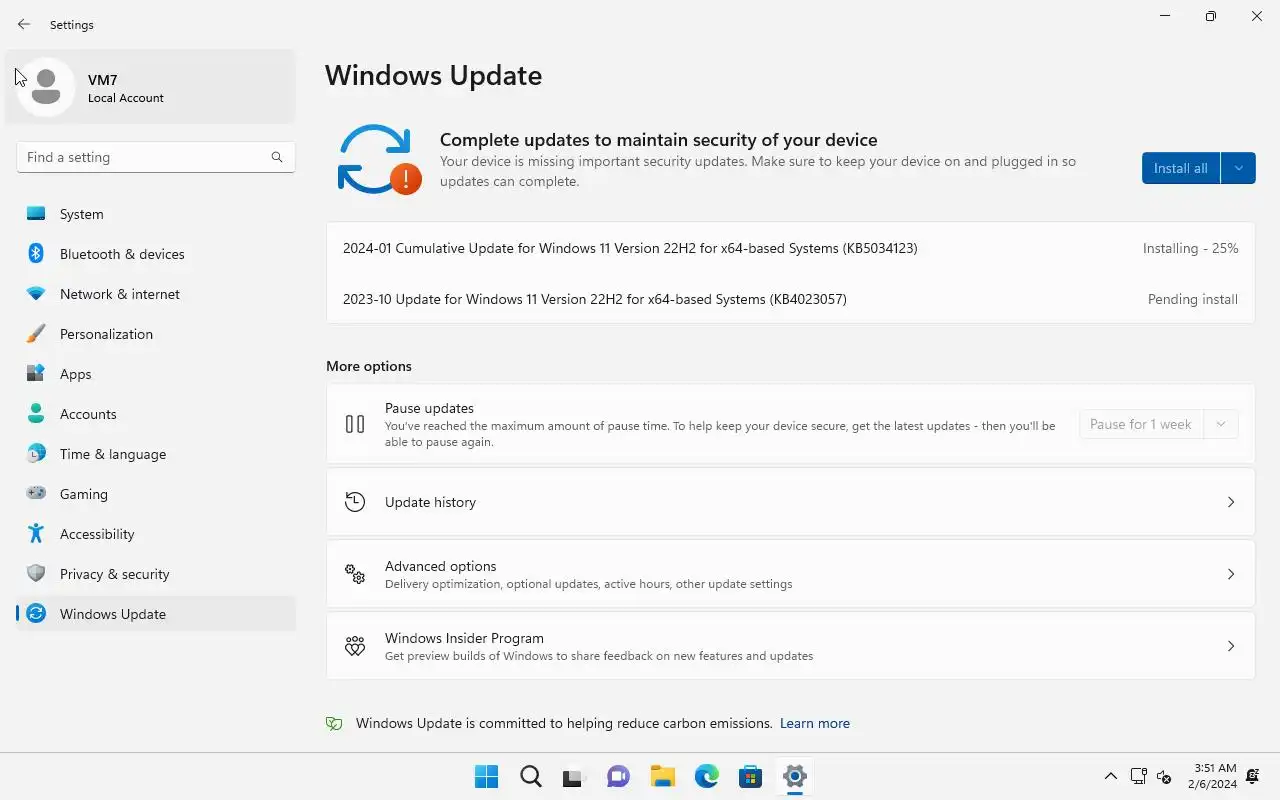Open File Explorer from taskbar
The height and width of the screenshot is (800, 1280).
pos(662,776)
